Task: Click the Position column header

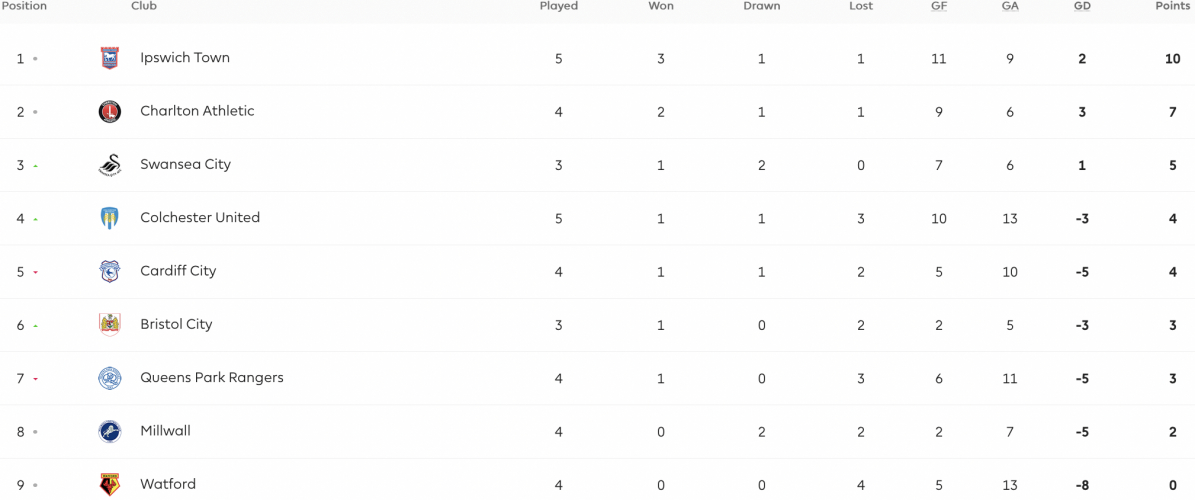Action: (x=24, y=6)
